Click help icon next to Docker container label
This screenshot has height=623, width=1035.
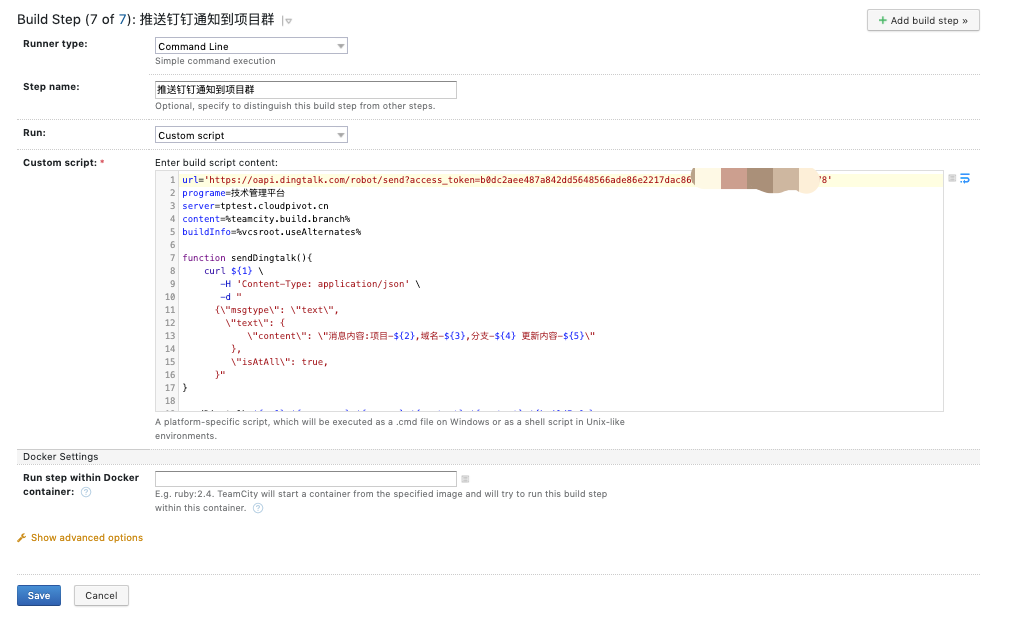tap(86, 492)
